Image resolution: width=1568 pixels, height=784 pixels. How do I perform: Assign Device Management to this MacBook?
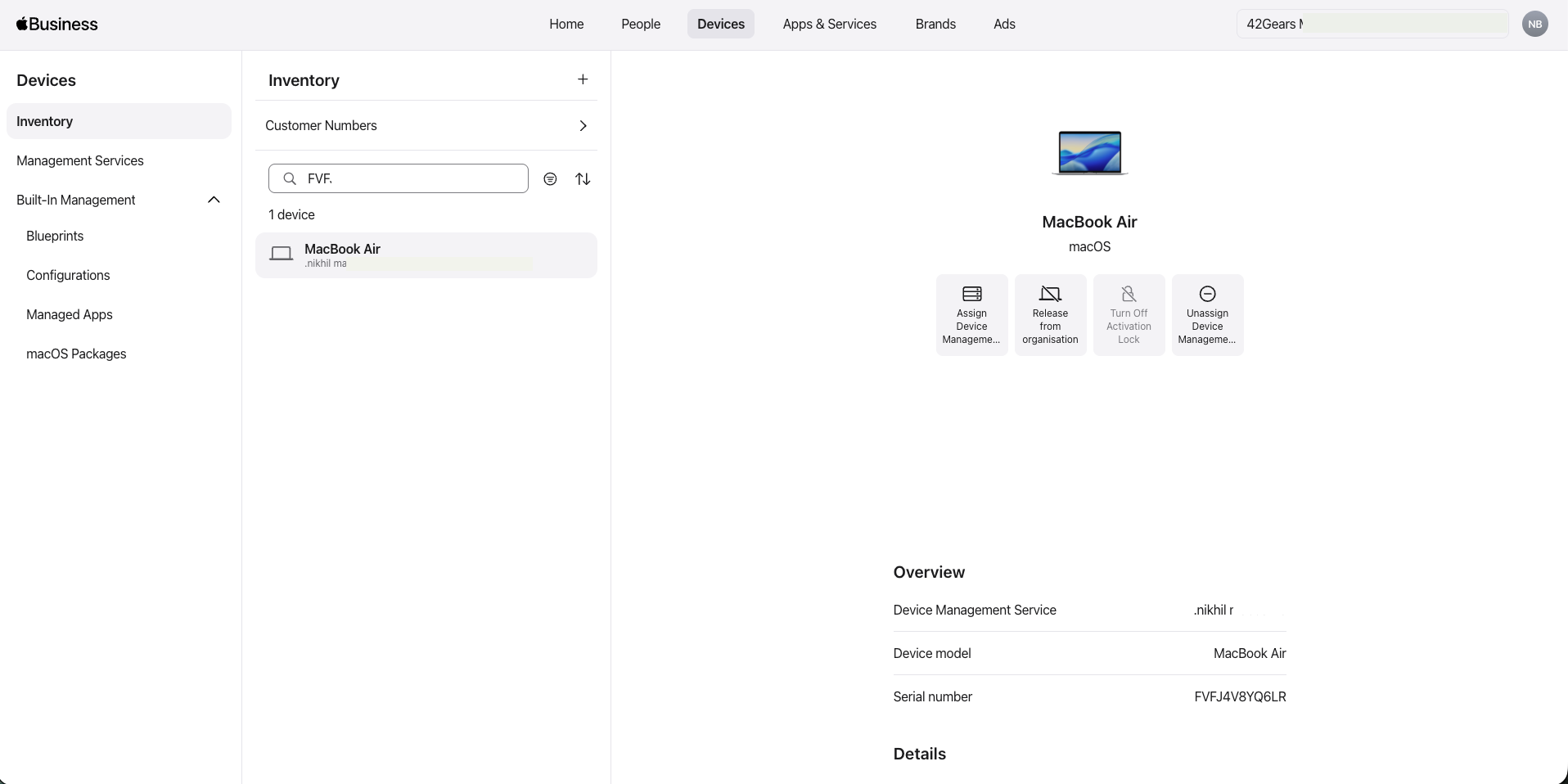pyautogui.click(x=971, y=315)
